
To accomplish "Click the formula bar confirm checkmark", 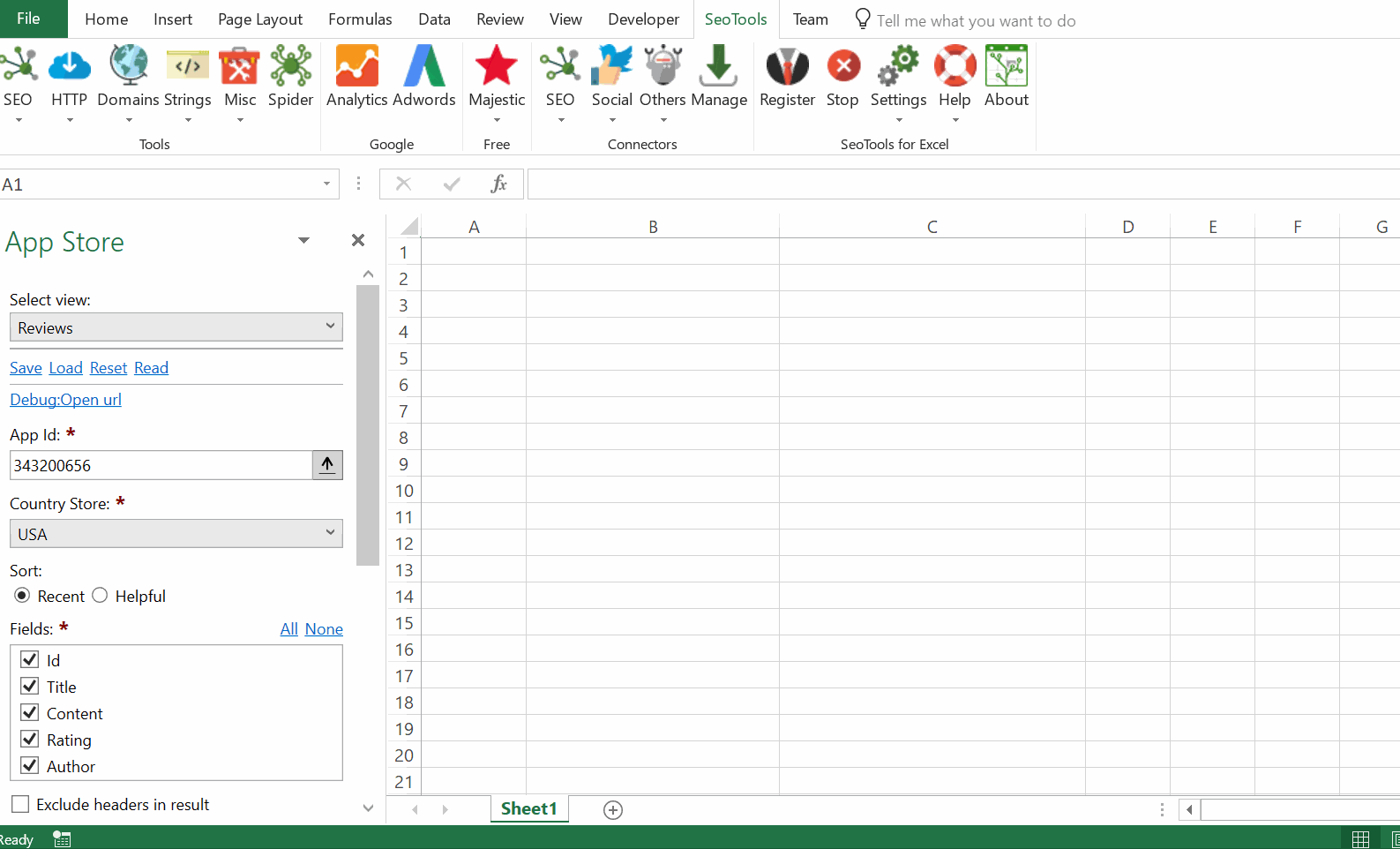I will (452, 184).
